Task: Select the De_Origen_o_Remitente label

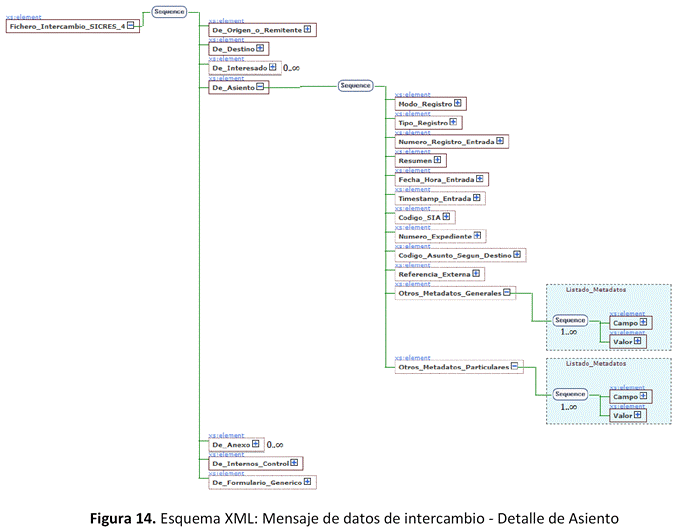Action: (257, 30)
